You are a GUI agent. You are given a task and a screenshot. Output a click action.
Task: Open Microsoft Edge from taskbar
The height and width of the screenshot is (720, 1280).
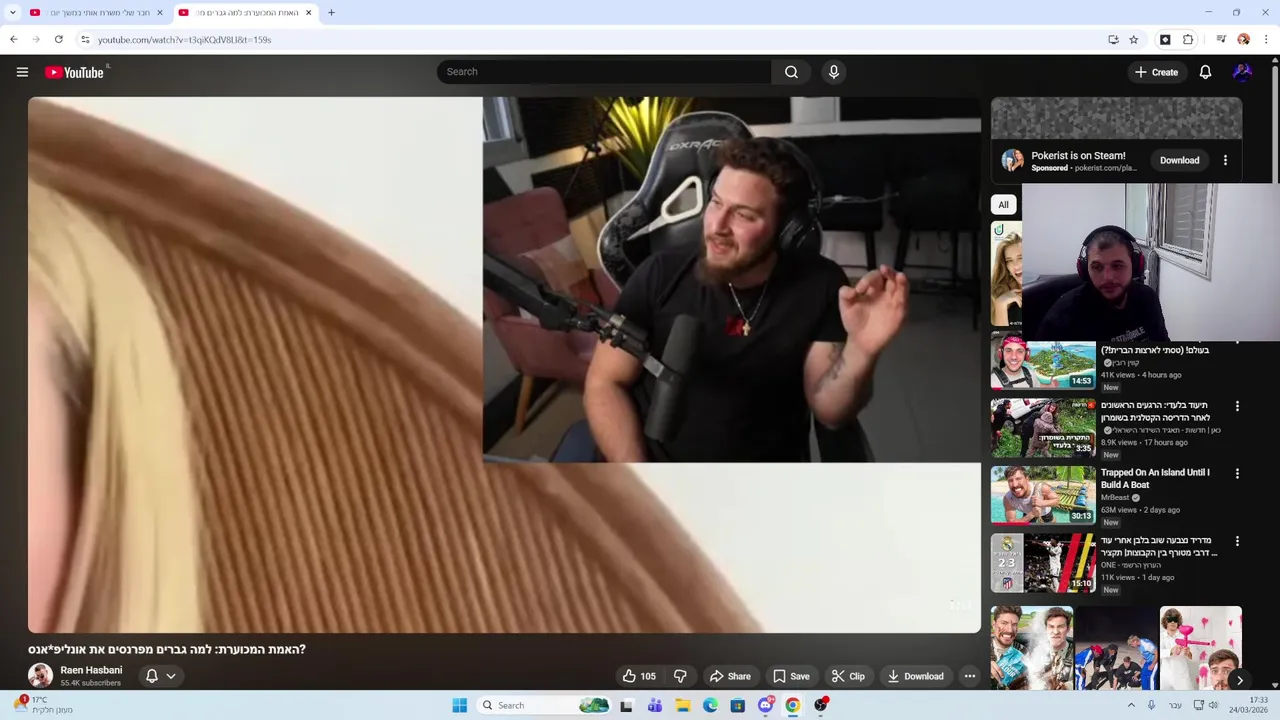[710, 705]
